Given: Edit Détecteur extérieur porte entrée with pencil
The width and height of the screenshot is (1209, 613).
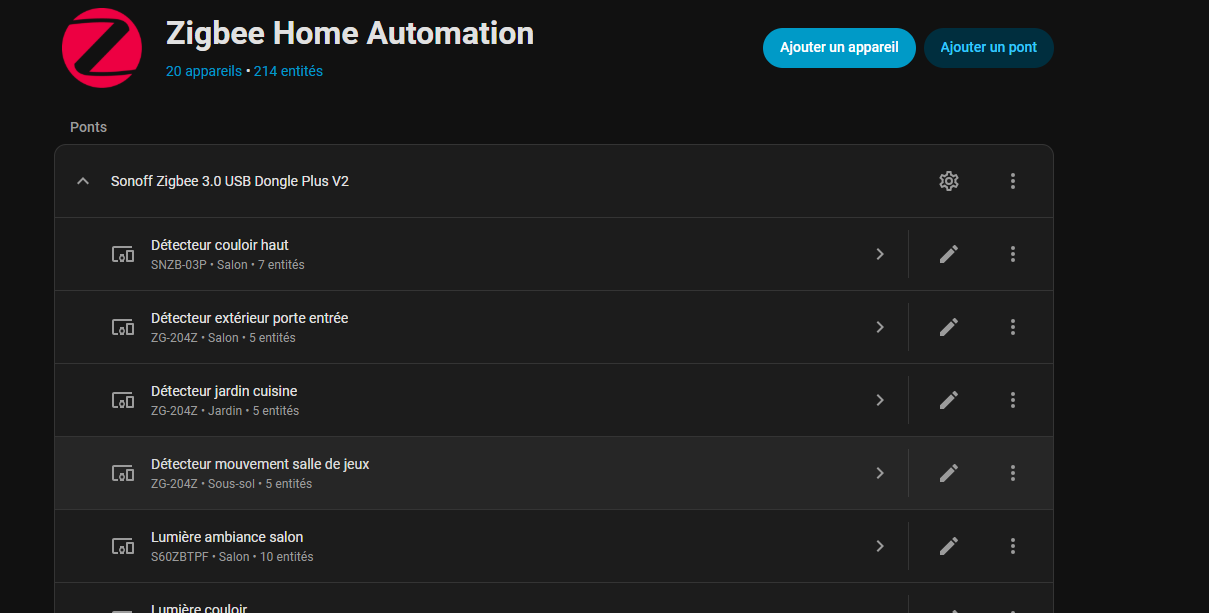Looking at the screenshot, I should click(949, 327).
